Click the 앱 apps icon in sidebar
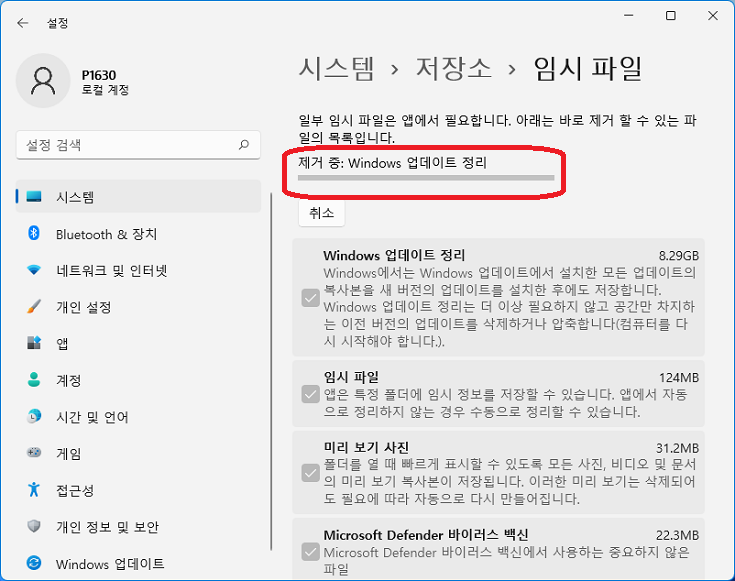The height and width of the screenshot is (581, 735). pyautogui.click(x=34, y=343)
